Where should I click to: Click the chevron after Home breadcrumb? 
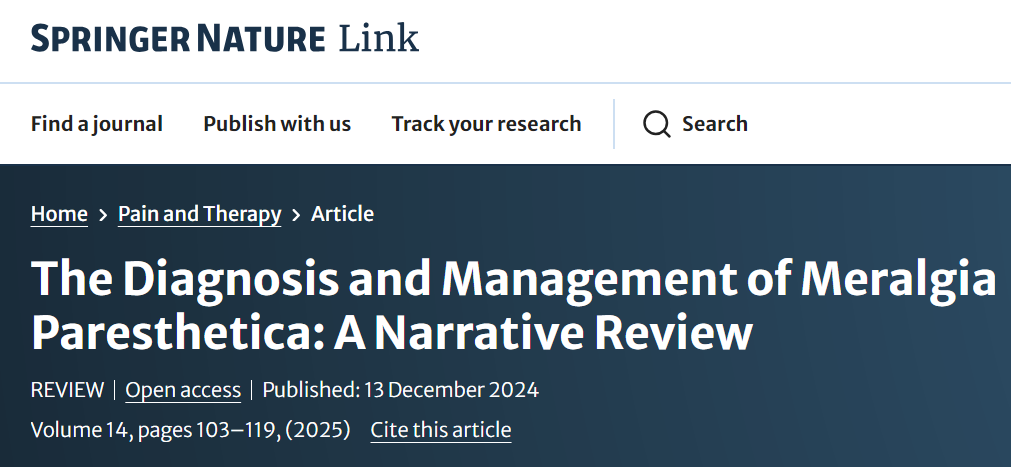tap(103, 214)
